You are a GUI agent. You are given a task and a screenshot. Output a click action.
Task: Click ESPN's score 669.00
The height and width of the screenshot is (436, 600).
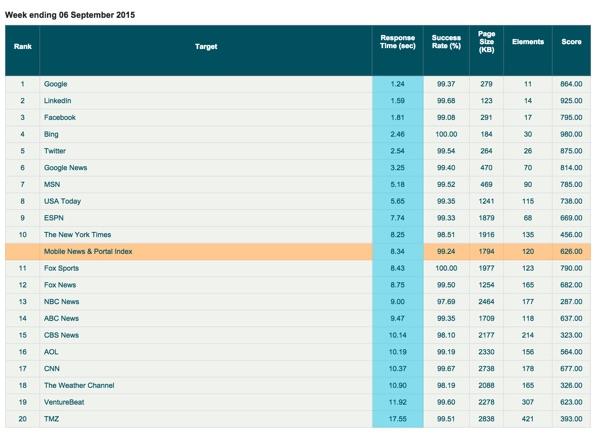pos(571,218)
